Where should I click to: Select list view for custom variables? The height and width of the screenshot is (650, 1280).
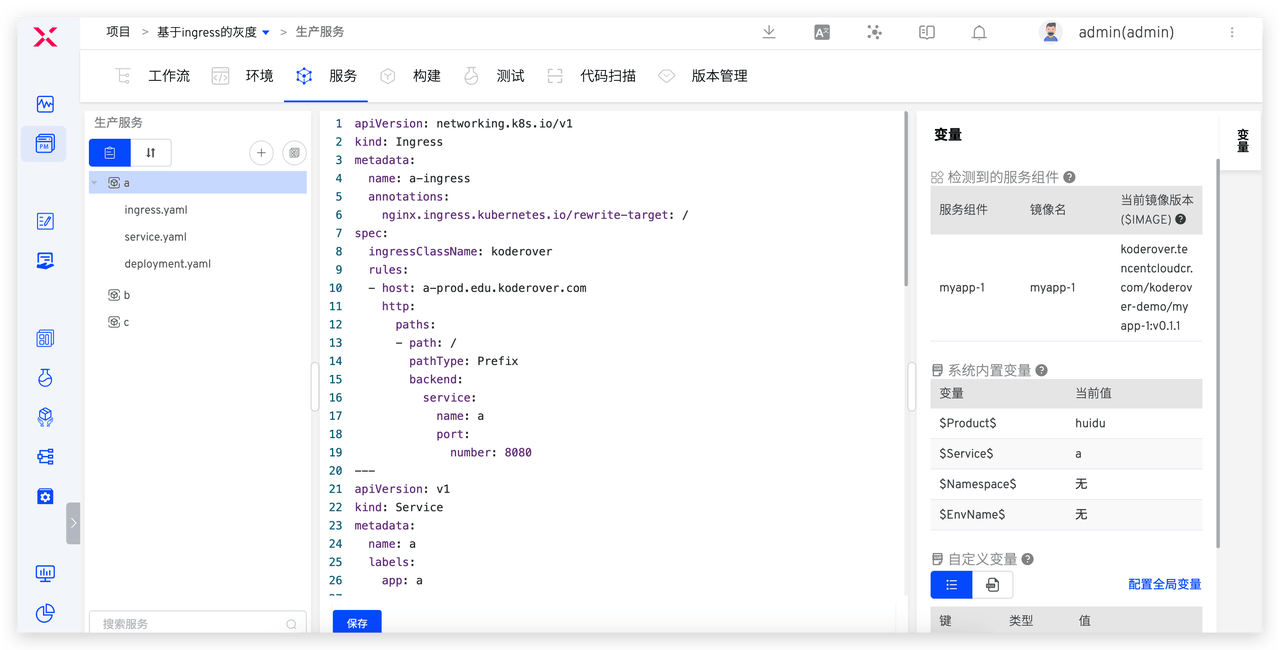click(x=951, y=585)
